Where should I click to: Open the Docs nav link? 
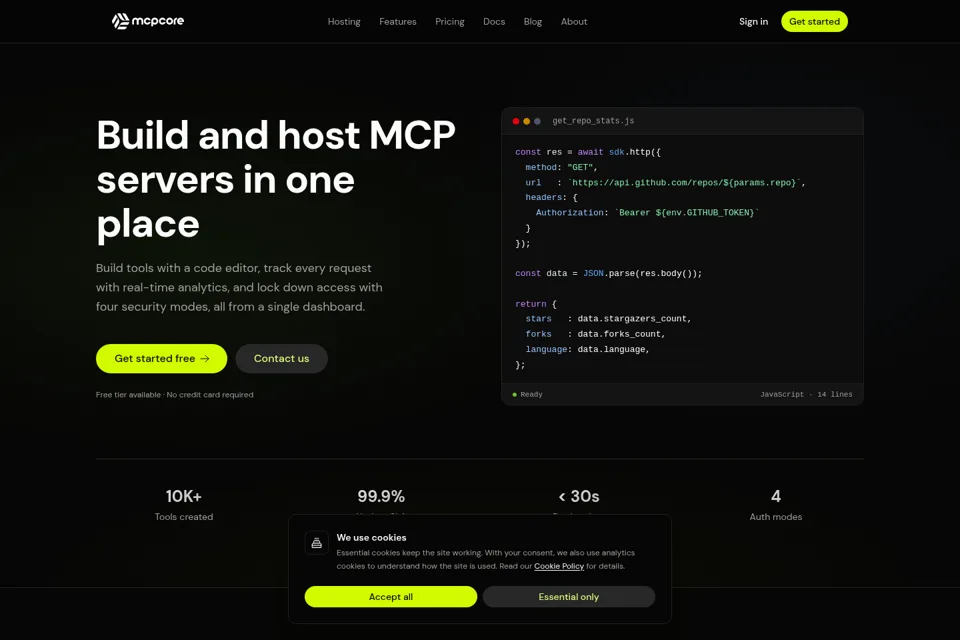coord(494,21)
